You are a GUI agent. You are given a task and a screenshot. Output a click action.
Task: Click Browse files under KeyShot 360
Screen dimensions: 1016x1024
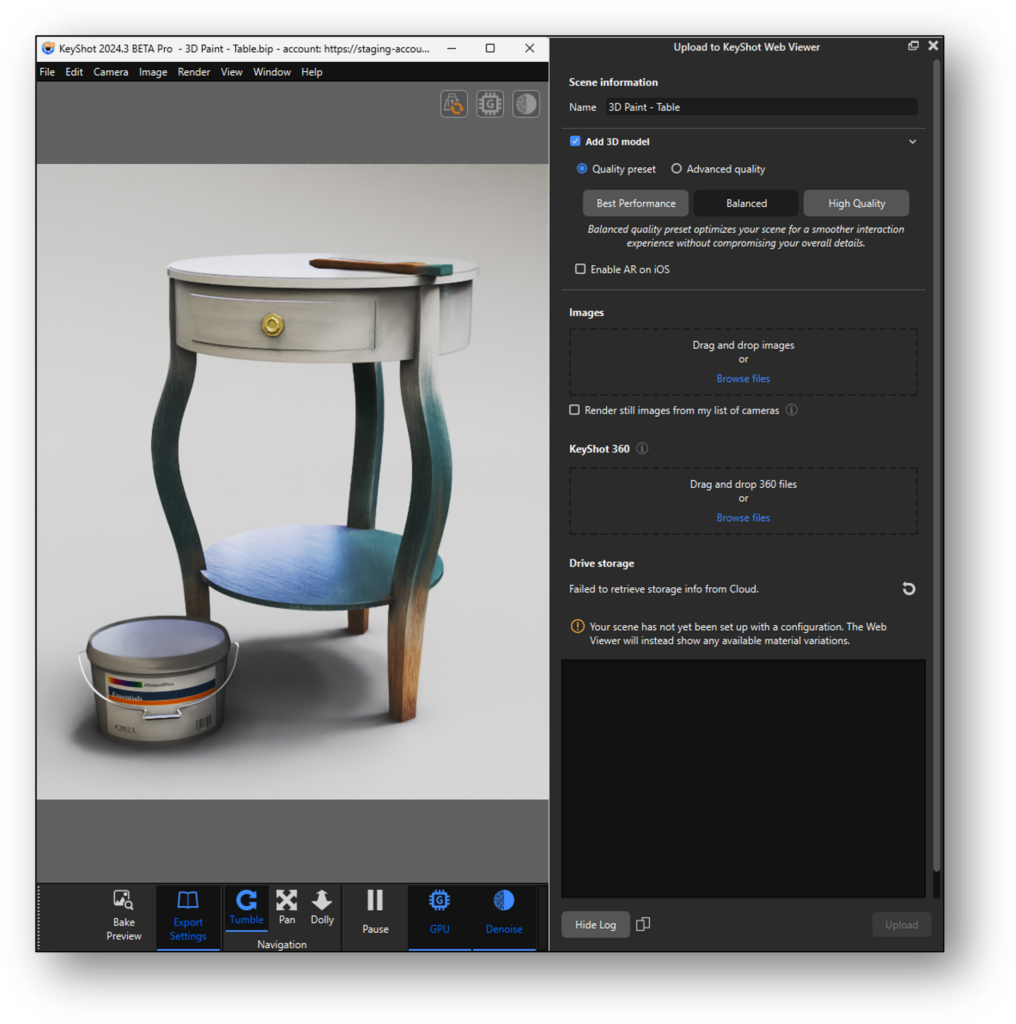click(x=743, y=517)
